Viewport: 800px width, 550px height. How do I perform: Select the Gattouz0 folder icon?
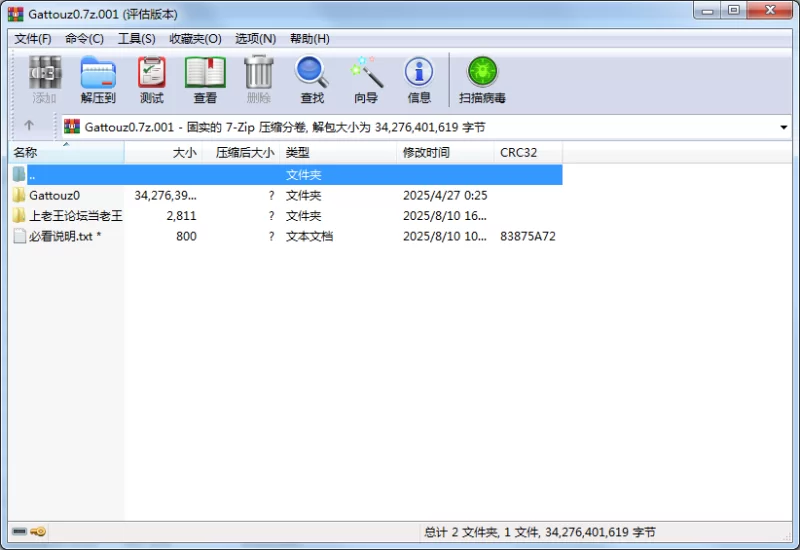[x=19, y=195]
